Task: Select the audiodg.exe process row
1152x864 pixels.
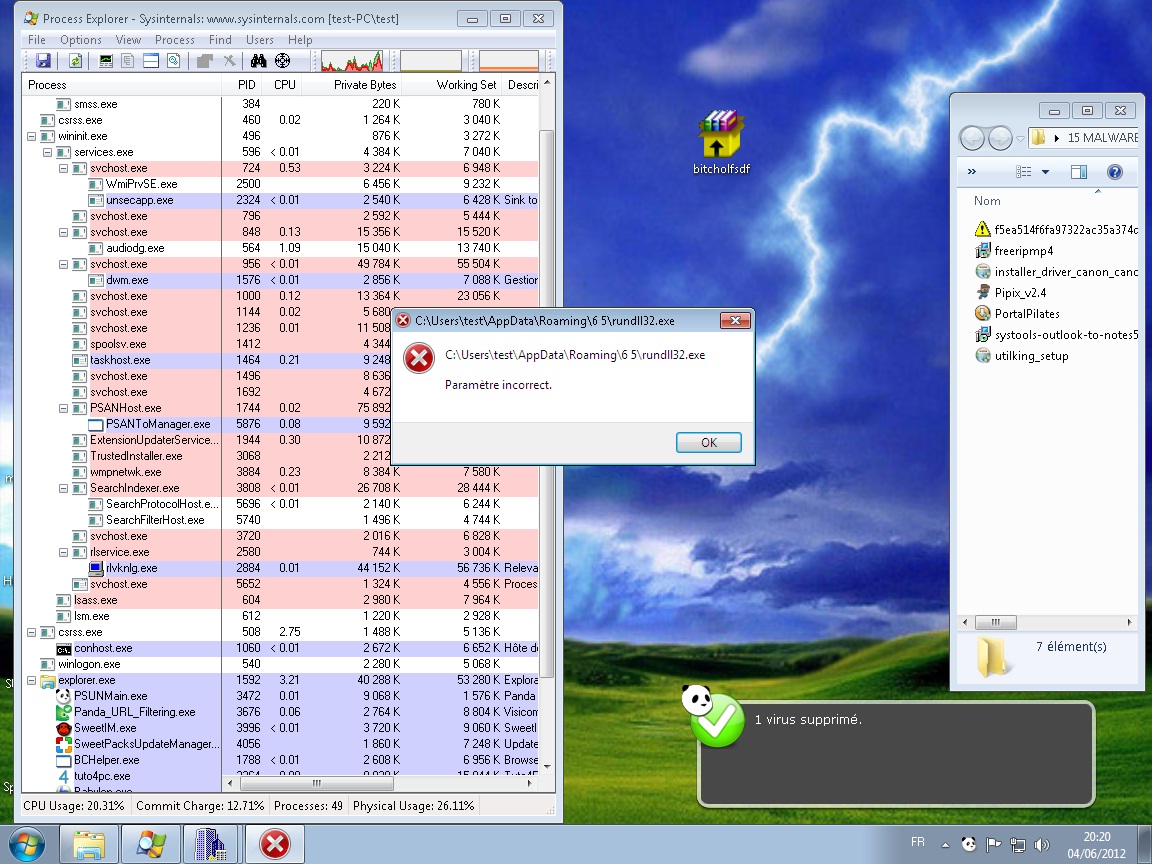Action: 280,248
